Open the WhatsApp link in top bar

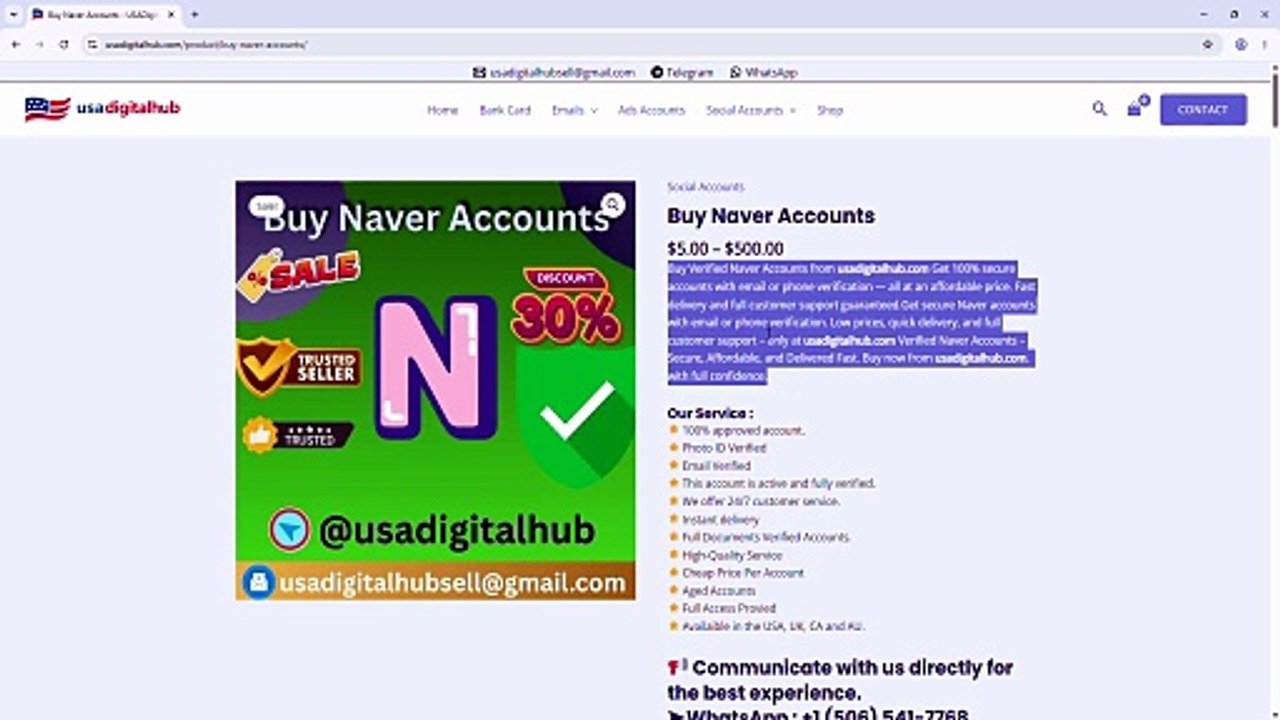coord(764,72)
